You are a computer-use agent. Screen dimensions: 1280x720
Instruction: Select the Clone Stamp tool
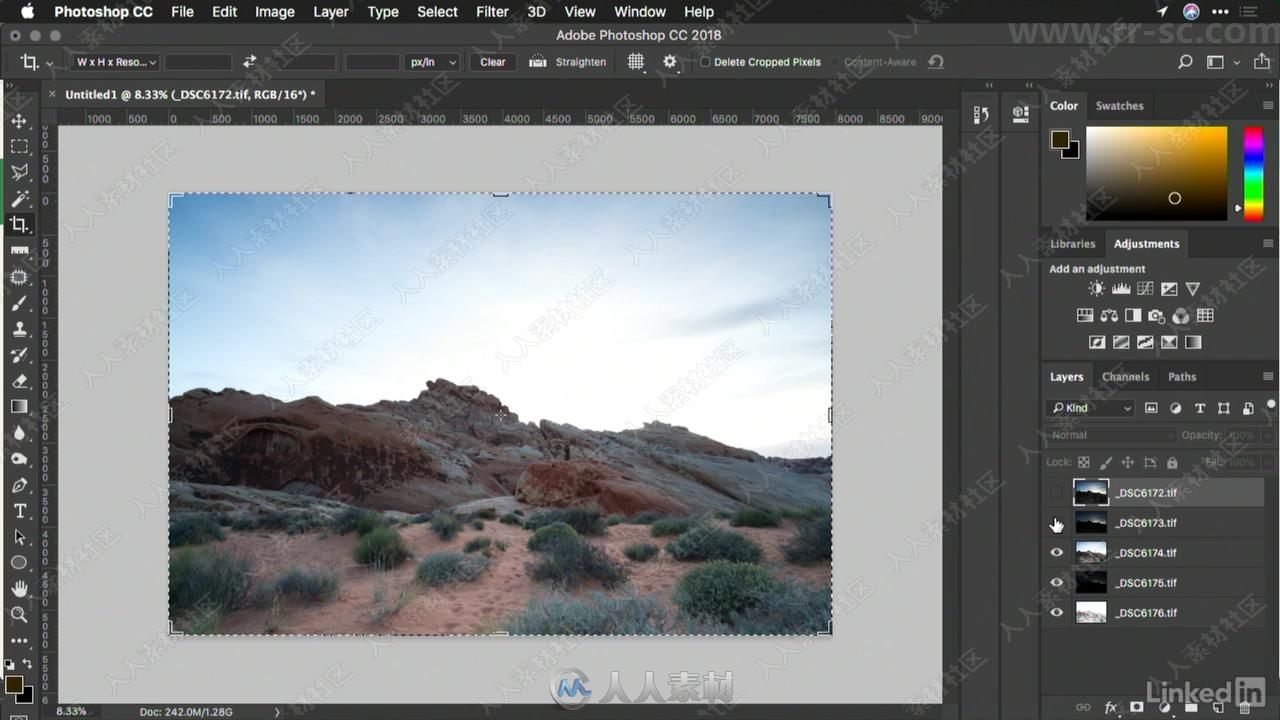(x=19, y=329)
